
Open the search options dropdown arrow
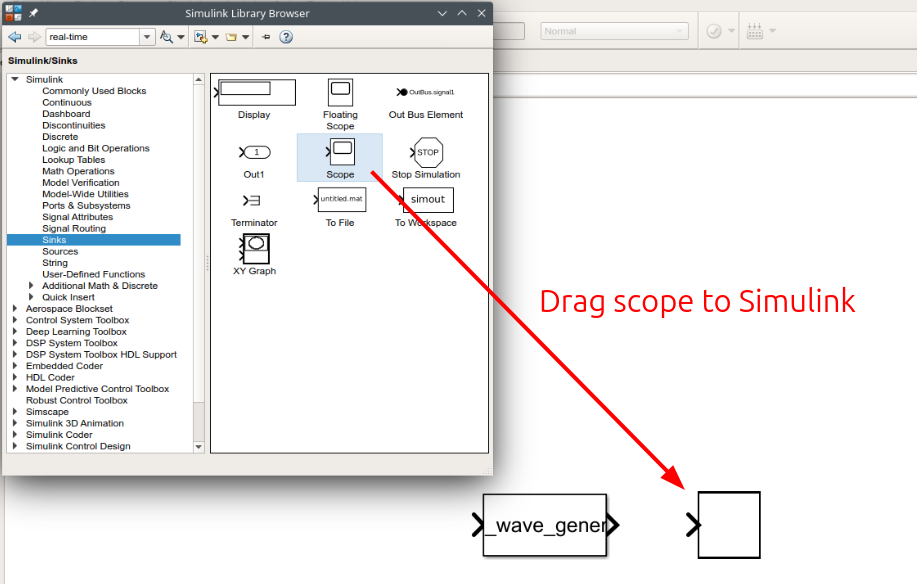(180, 37)
